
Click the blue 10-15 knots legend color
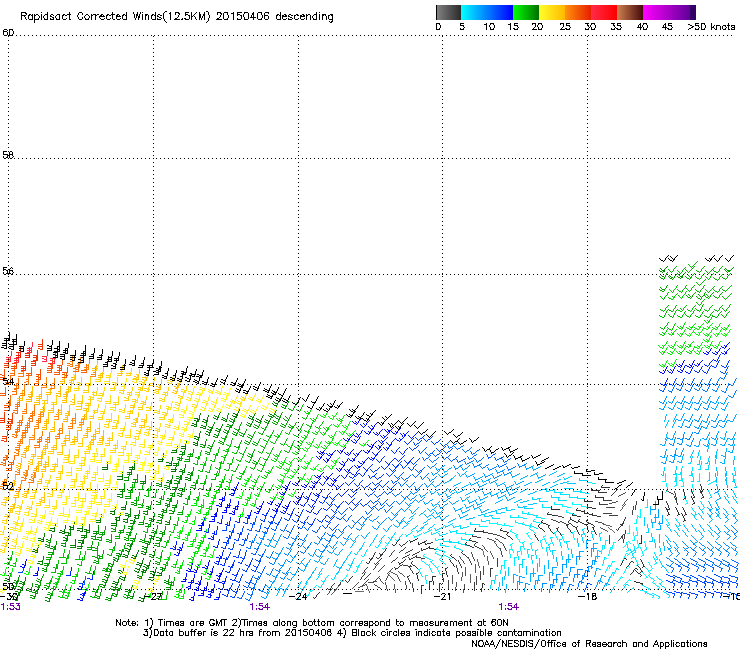click(500, 12)
